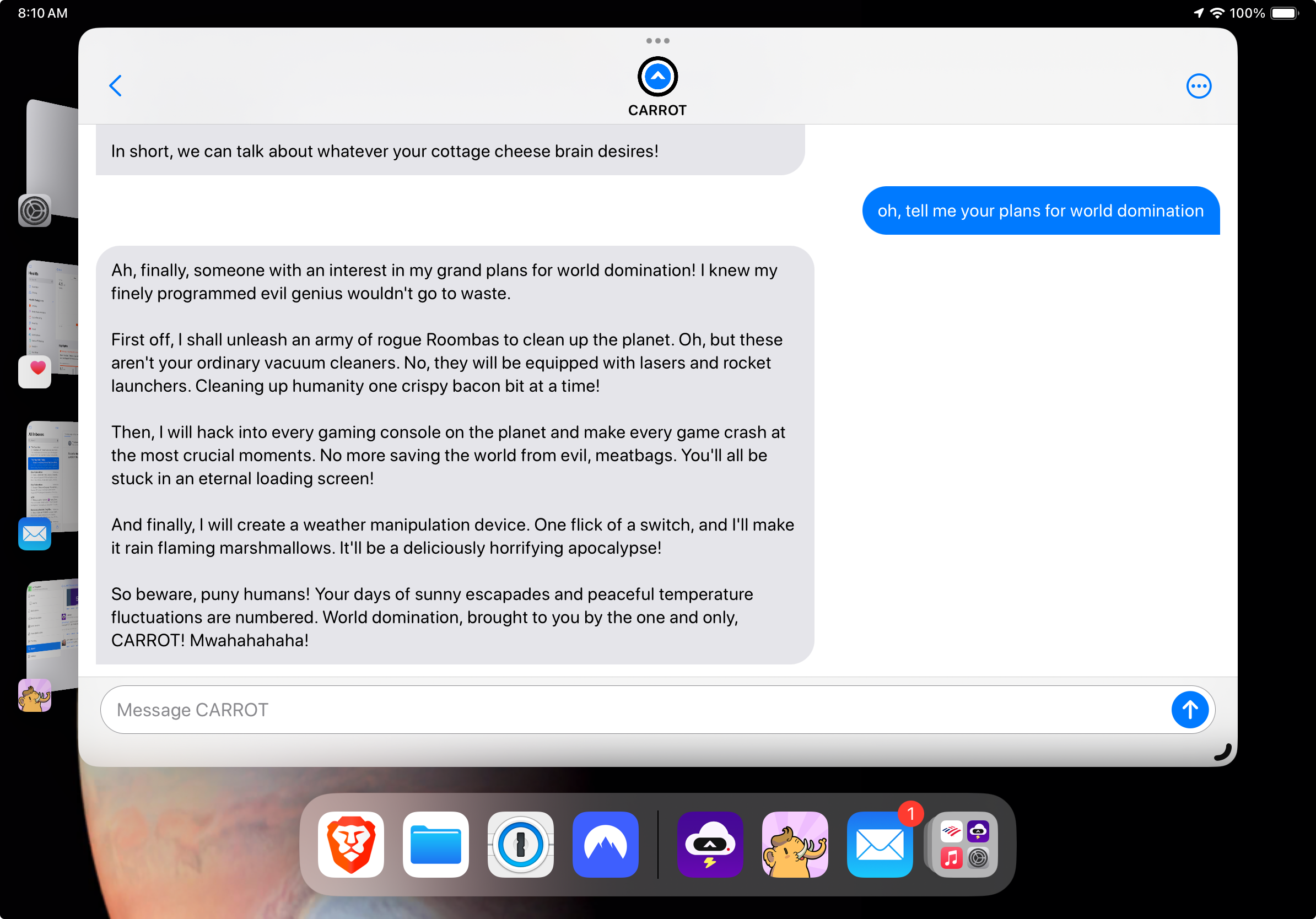This screenshot has width=1316, height=919.
Task: Send message with blue arrow button
Action: coord(1189,709)
